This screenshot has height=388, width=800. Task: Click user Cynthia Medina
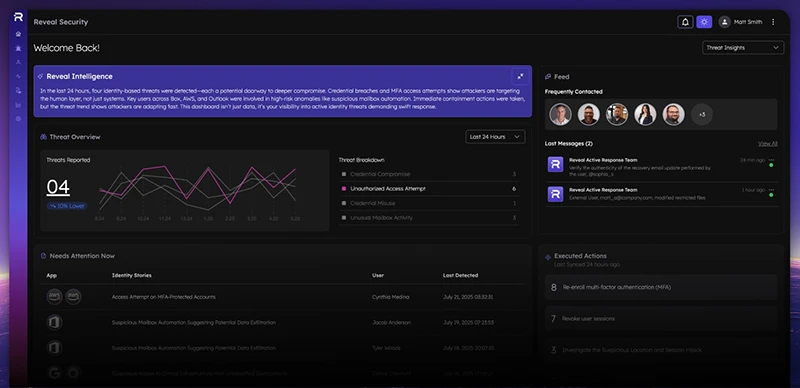390,297
